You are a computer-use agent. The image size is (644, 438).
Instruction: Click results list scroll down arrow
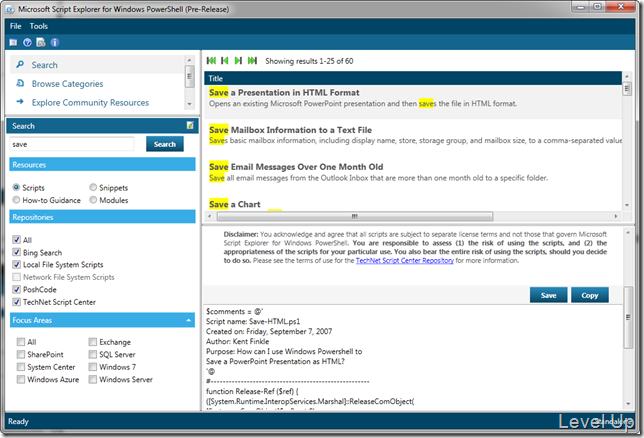627,205
